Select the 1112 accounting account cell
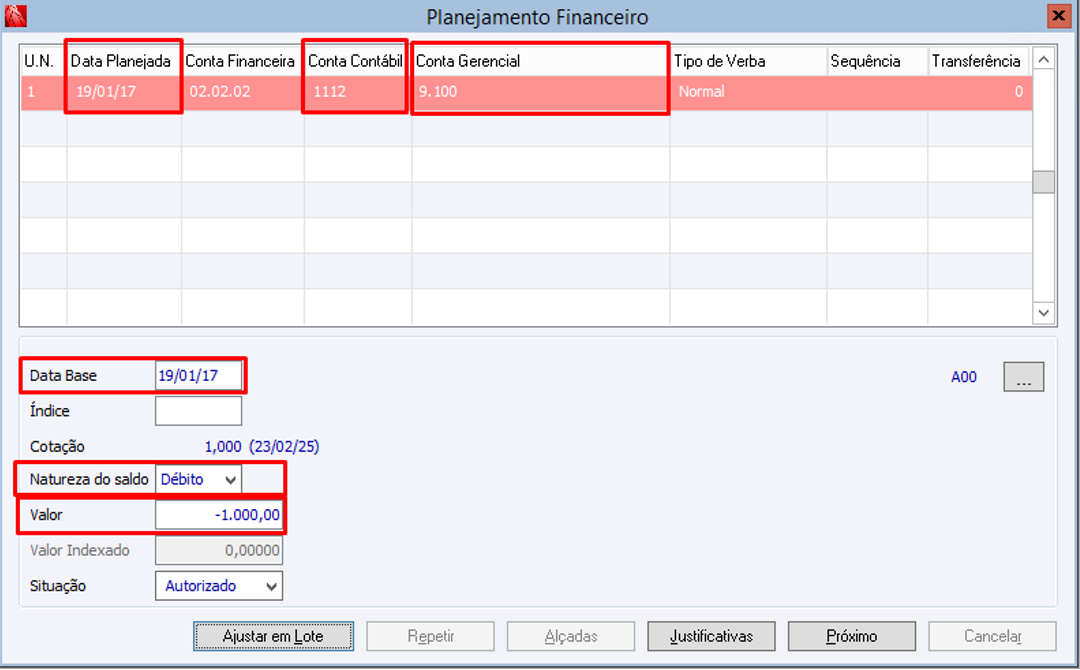 pyautogui.click(x=357, y=92)
